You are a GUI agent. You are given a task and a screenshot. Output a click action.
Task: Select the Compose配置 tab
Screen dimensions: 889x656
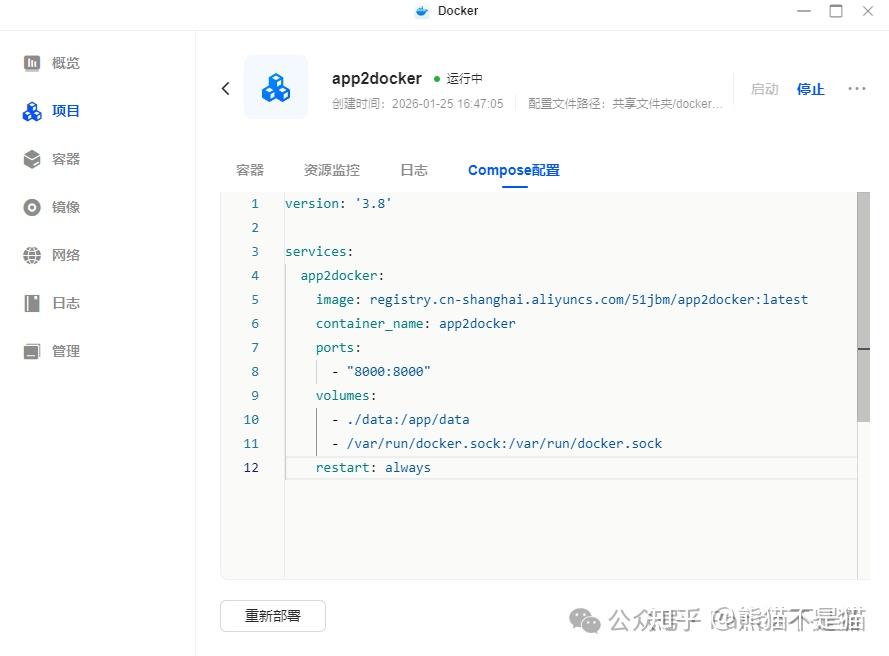click(x=513, y=170)
